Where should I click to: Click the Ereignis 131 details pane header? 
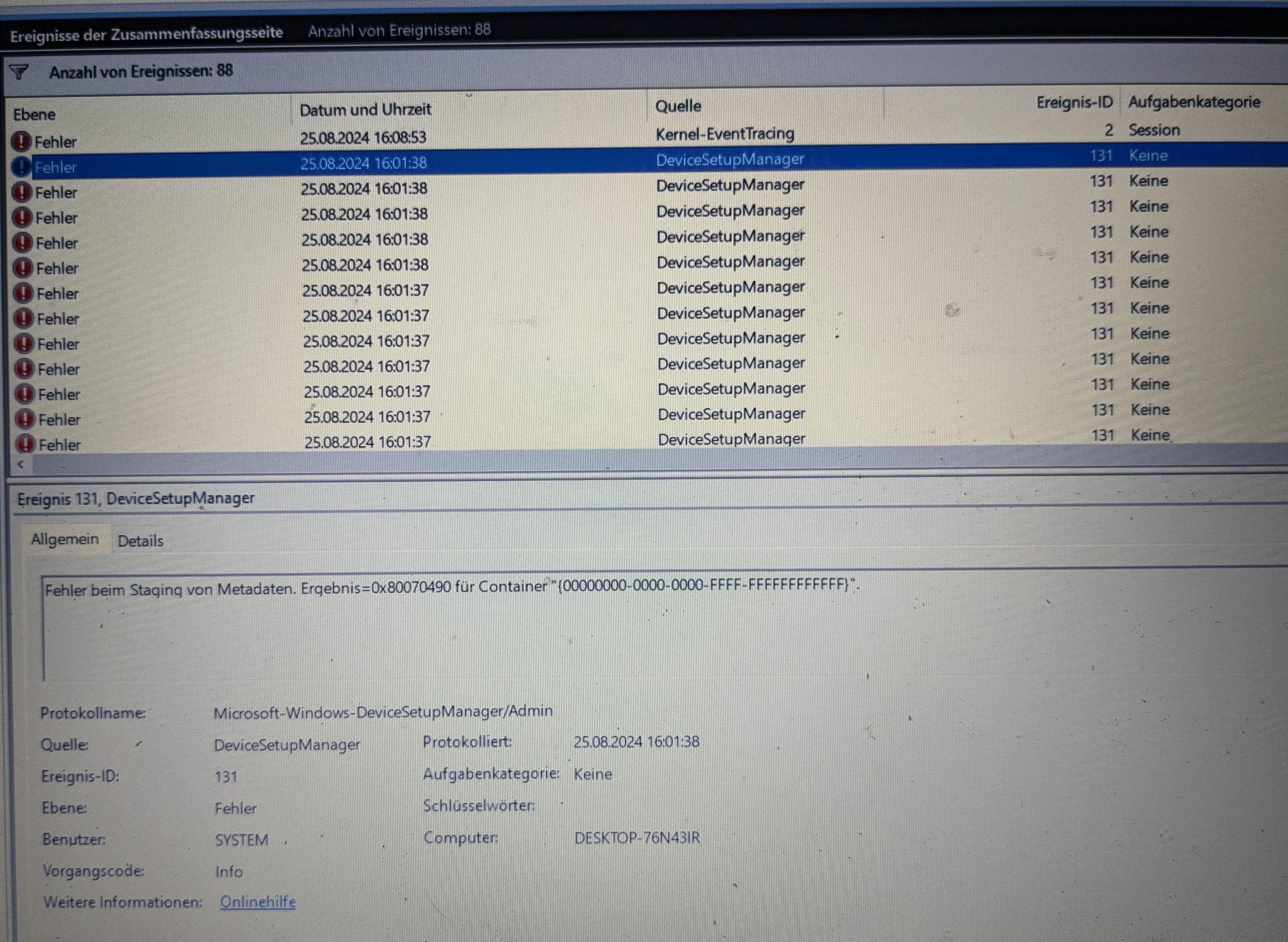click(x=136, y=498)
